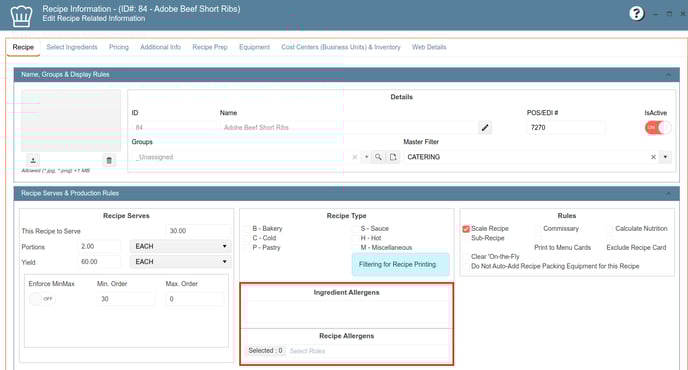Select the Recipe tab
This screenshot has width=688, height=370.
point(23,47)
